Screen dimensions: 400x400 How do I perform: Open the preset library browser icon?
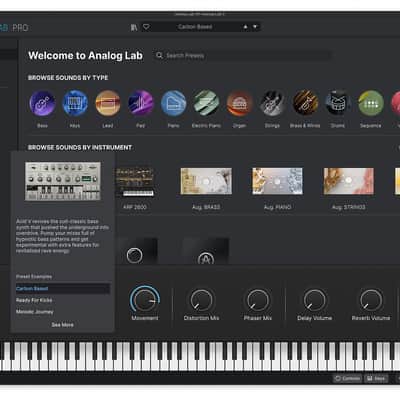click(134, 27)
